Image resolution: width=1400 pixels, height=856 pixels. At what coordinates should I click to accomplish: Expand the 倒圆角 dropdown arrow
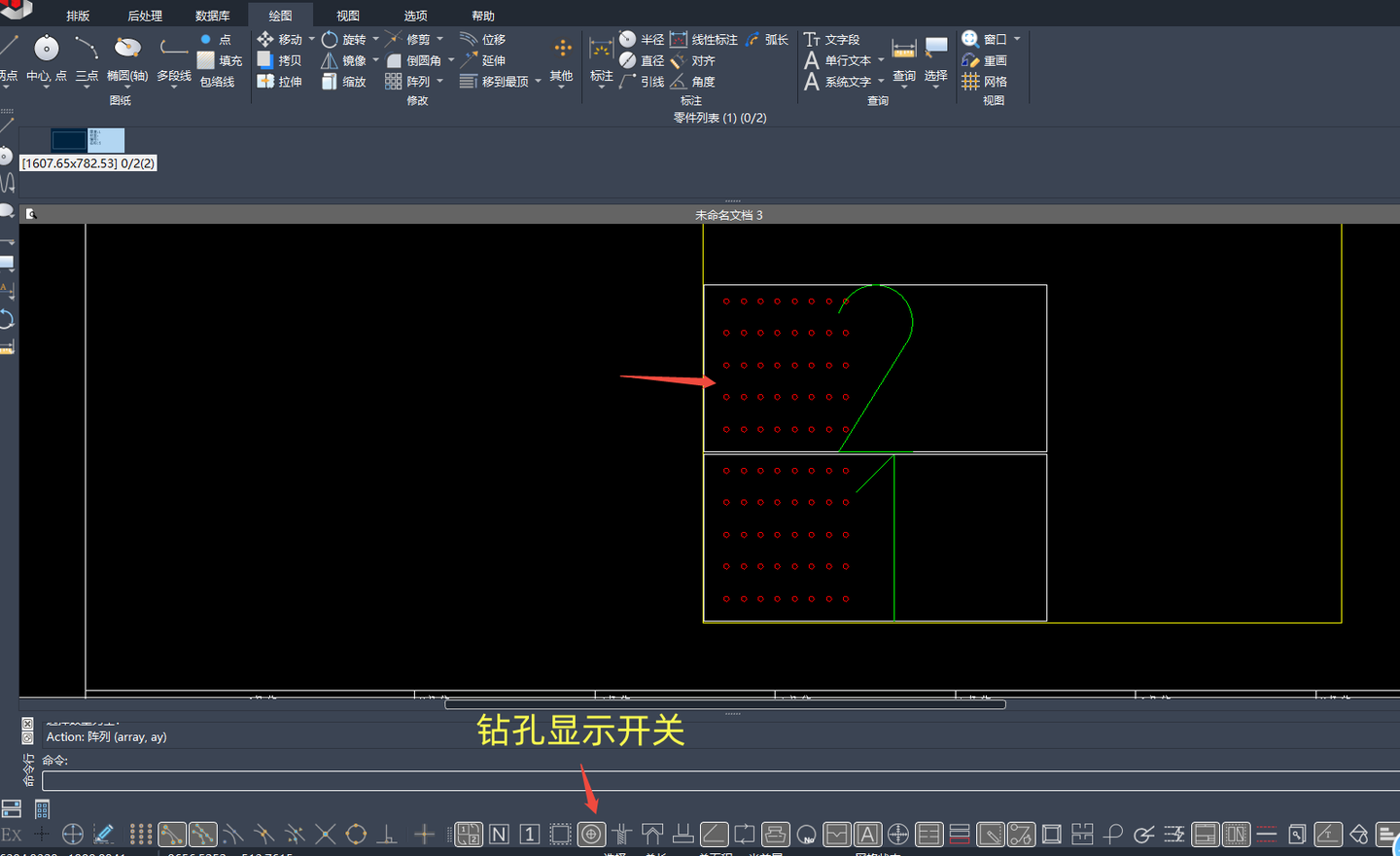point(451,60)
